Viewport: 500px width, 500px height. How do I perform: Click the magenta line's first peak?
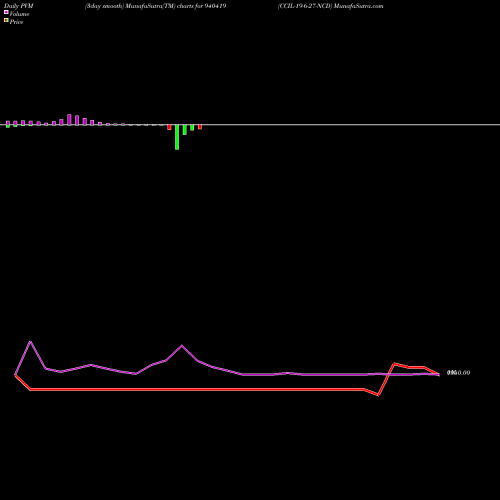tap(30, 342)
